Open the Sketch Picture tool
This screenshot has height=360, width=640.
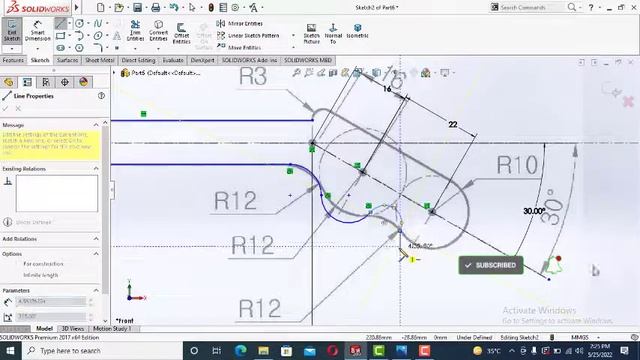(x=311, y=33)
